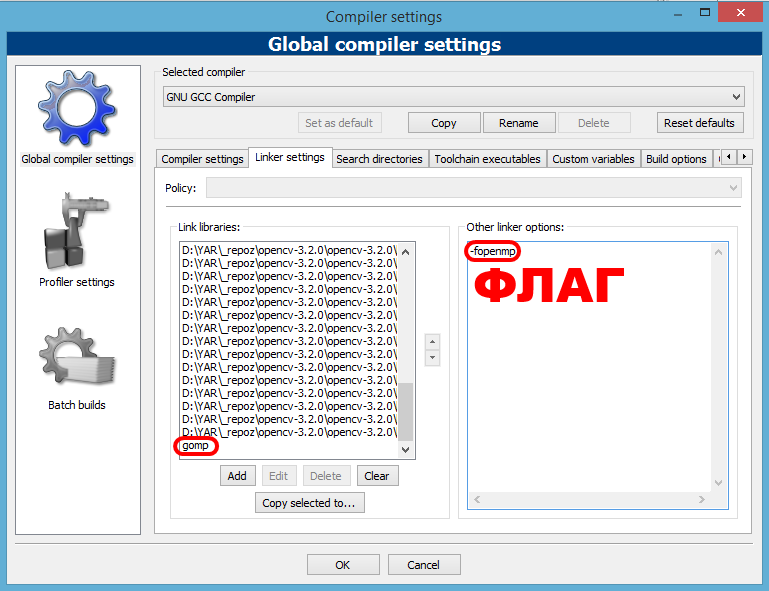The width and height of the screenshot is (769, 591).
Task: Click the -fopenmp linker option text
Action: pos(493,251)
